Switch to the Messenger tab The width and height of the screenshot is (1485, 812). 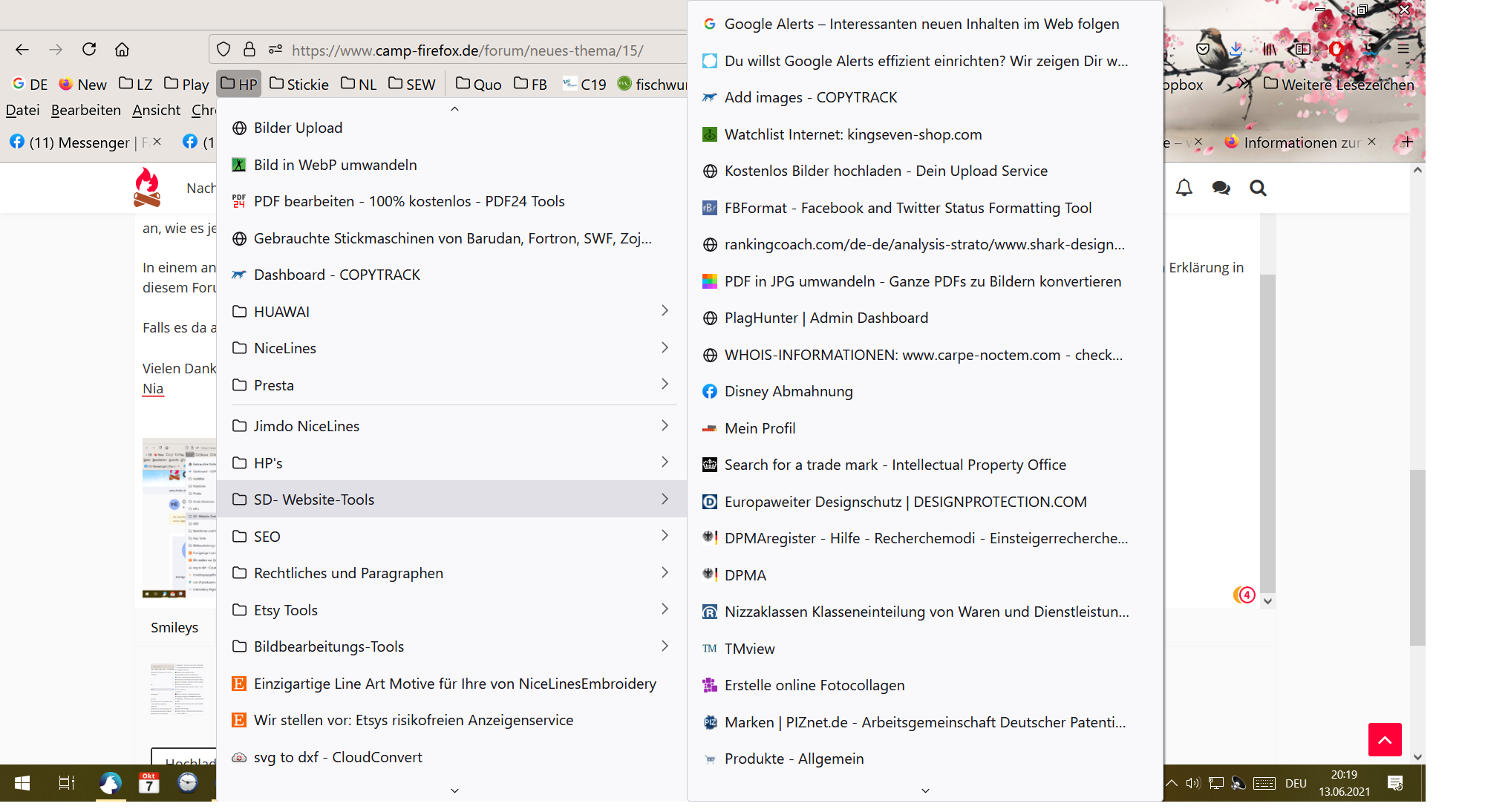[79, 142]
